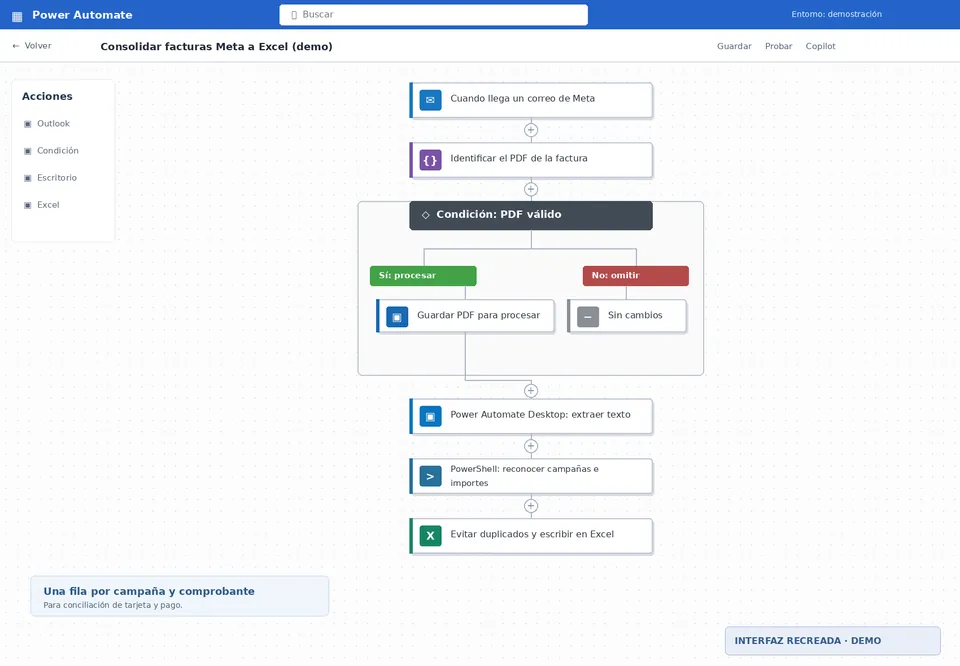This screenshot has height=666, width=960.
Task: Add a step after the Meta email trigger
Action: pyautogui.click(x=531, y=130)
